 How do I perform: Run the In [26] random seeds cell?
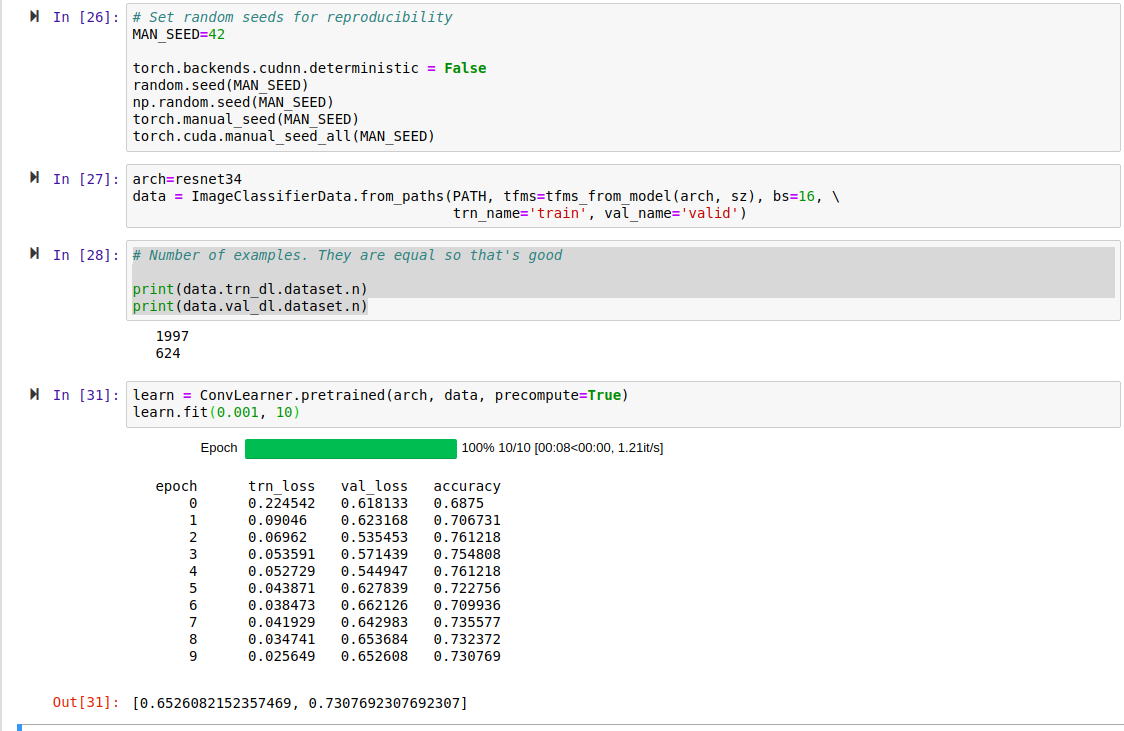click(x=35, y=17)
